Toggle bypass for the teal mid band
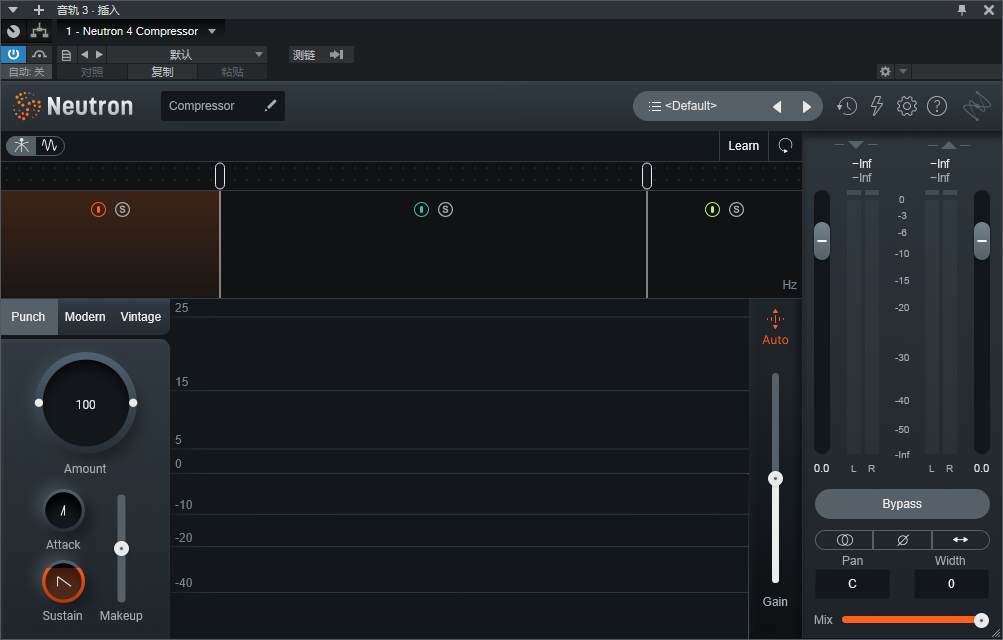Viewport: 1003px width, 640px height. pyautogui.click(x=421, y=209)
